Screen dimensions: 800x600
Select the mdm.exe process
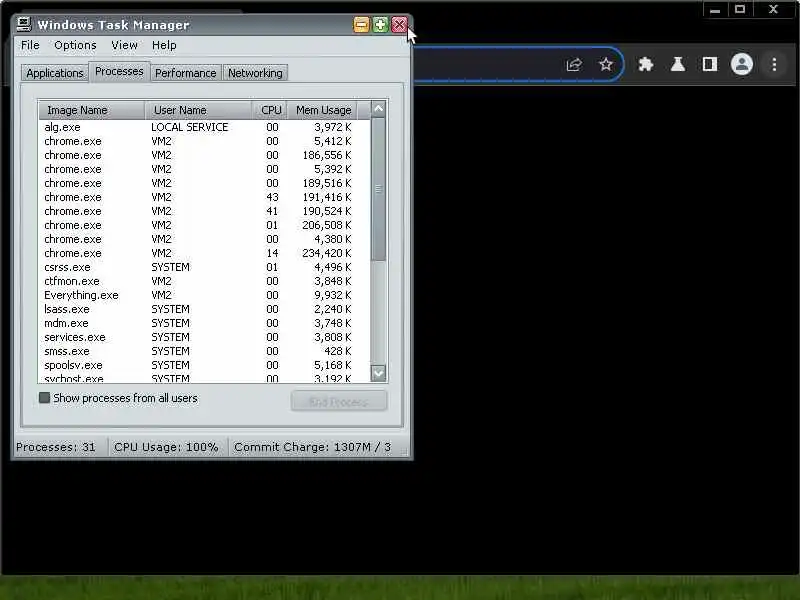(x=205, y=323)
